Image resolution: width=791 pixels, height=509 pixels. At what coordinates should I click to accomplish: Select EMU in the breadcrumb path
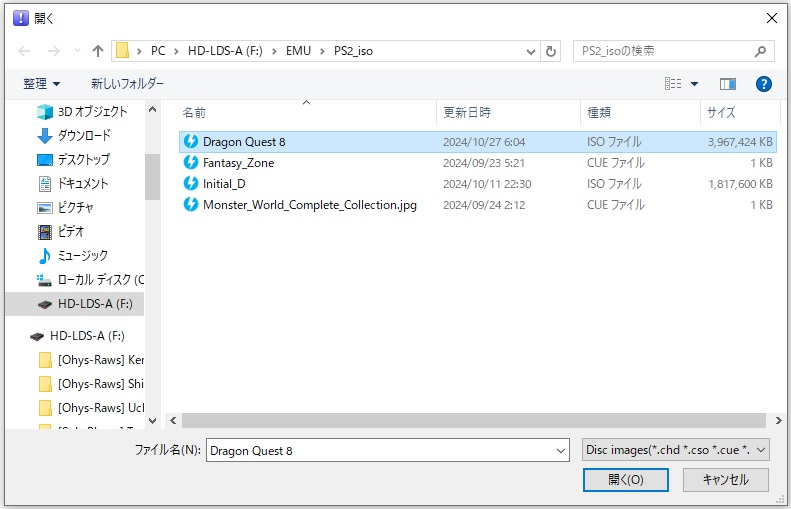tap(298, 51)
